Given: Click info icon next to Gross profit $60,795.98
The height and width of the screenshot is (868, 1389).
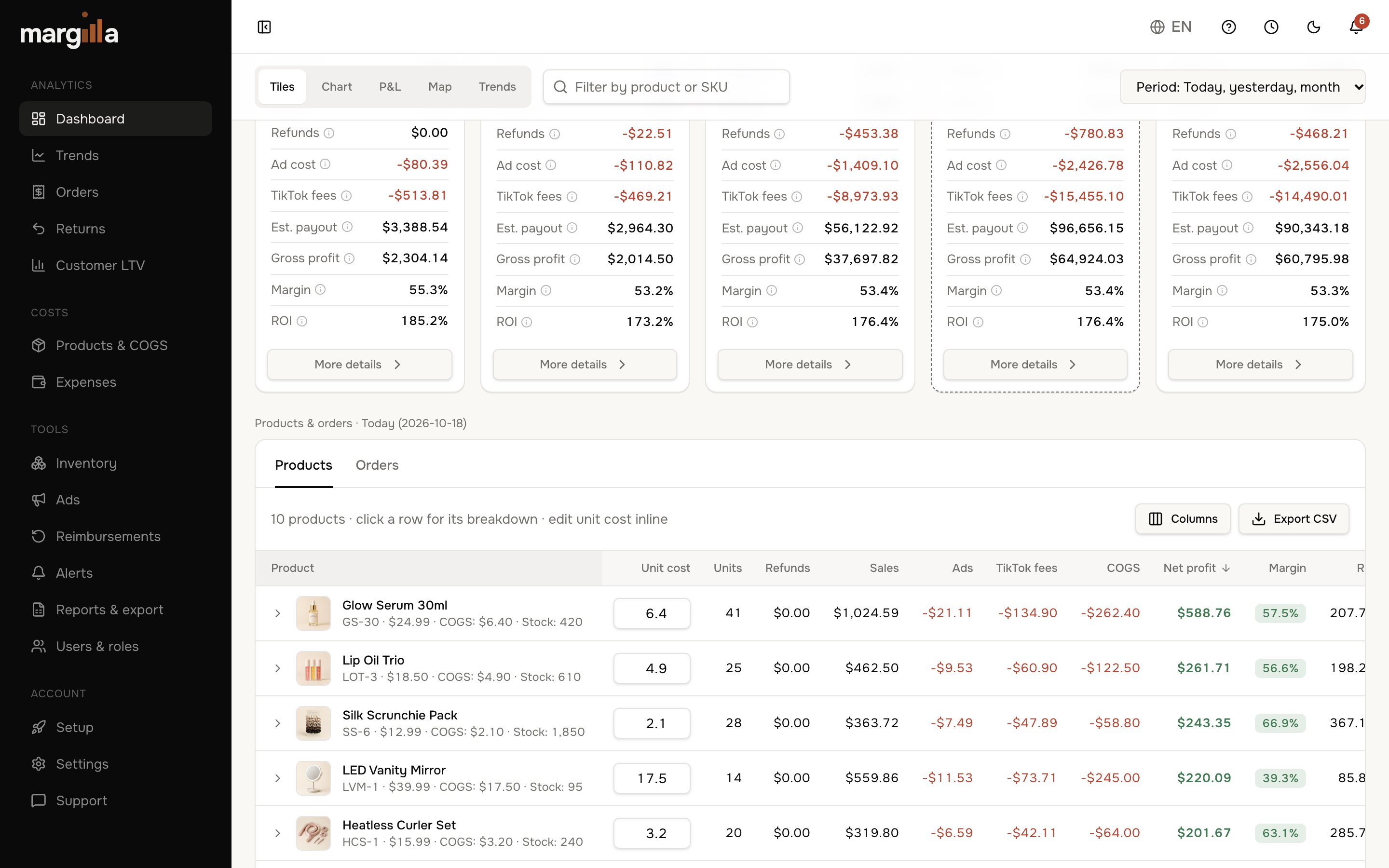Looking at the screenshot, I should 1251,259.
